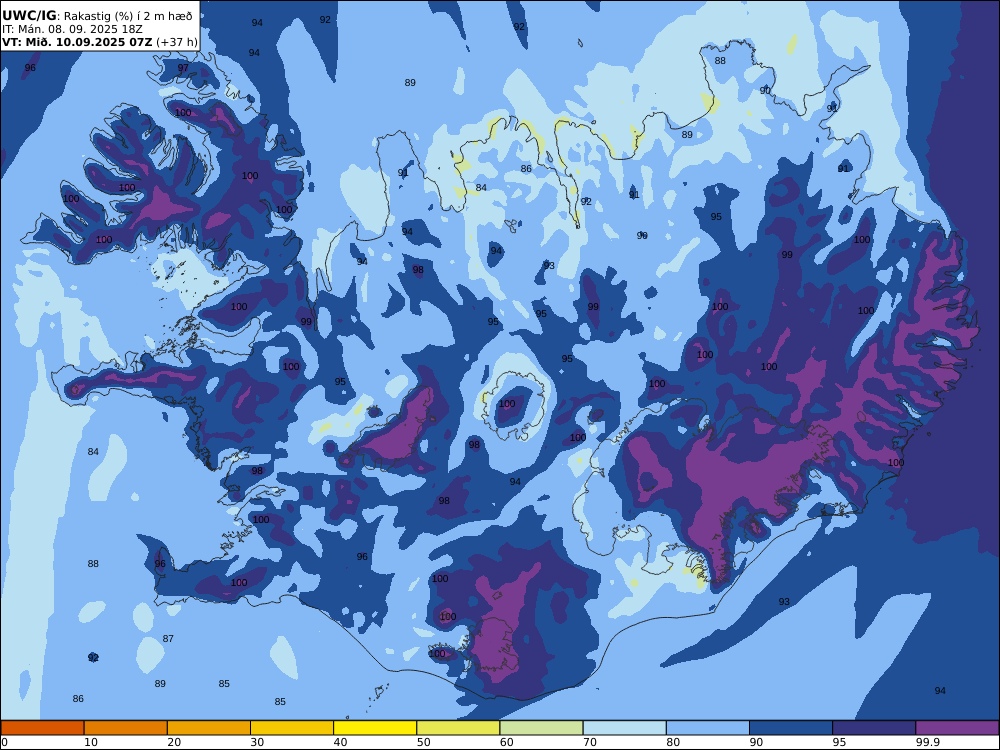Select the golden 30–40 legend color band
Screen dimensions: 1000x750
(x=292, y=728)
